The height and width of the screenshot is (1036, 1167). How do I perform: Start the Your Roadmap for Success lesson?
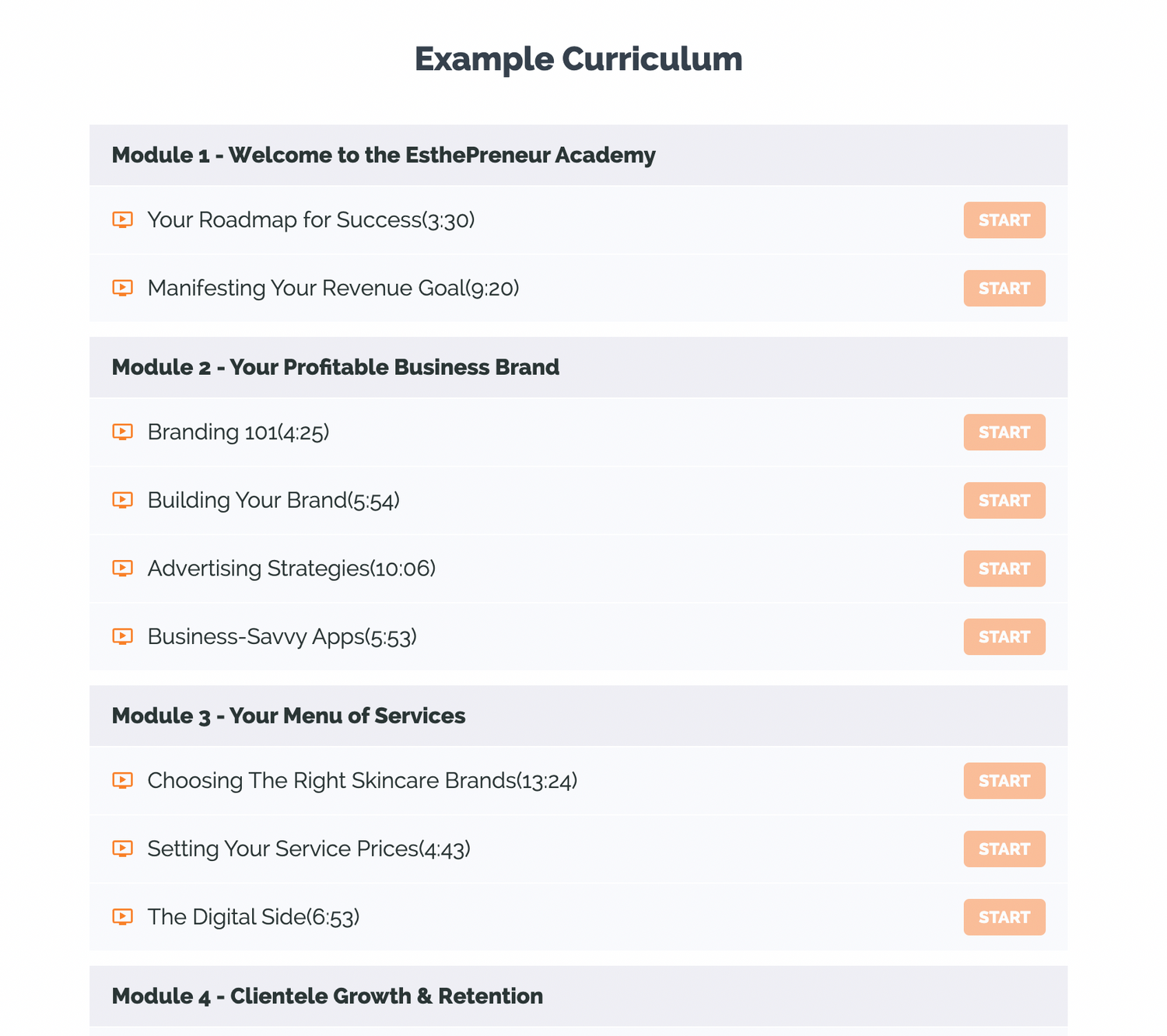(x=1004, y=220)
